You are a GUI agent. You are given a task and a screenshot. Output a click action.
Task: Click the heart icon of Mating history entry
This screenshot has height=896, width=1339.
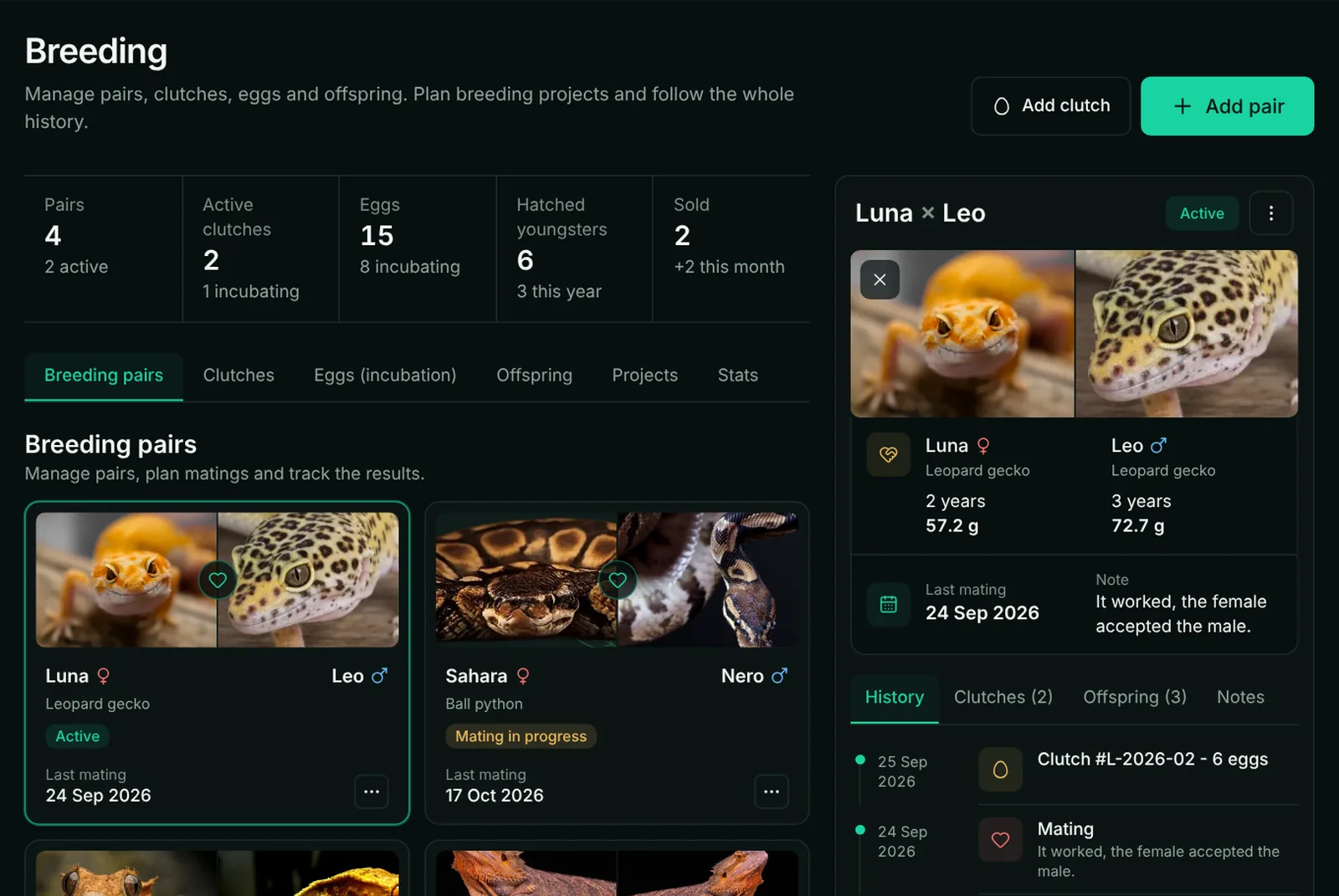pyautogui.click(x=1000, y=840)
